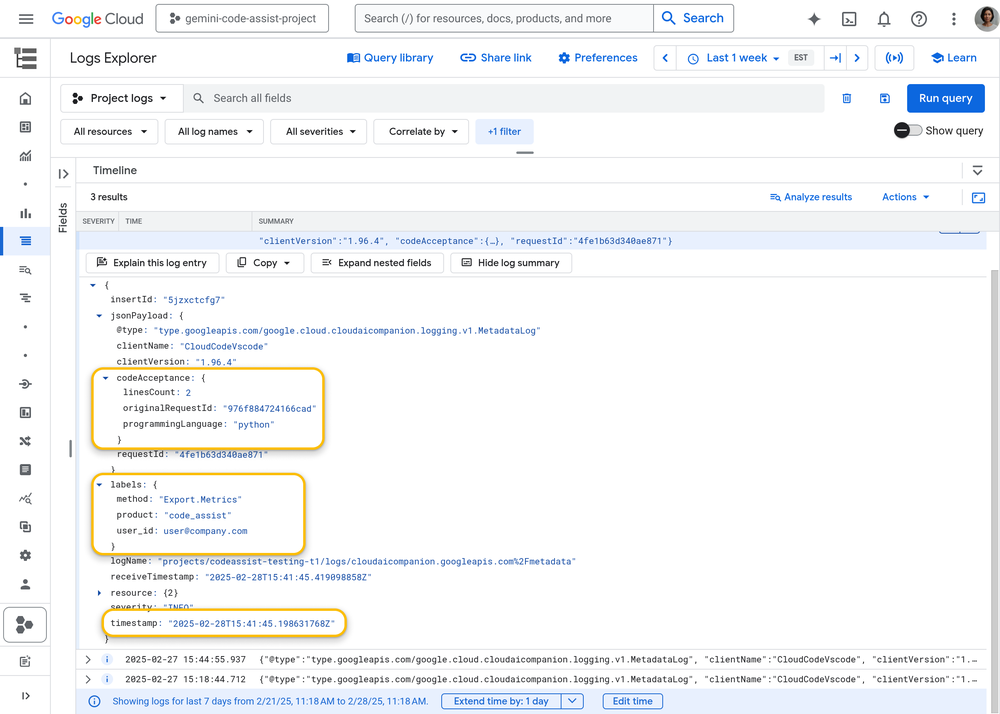
Task: Open Gemini sparkle assistant icon
Action: pyautogui.click(x=814, y=19)
